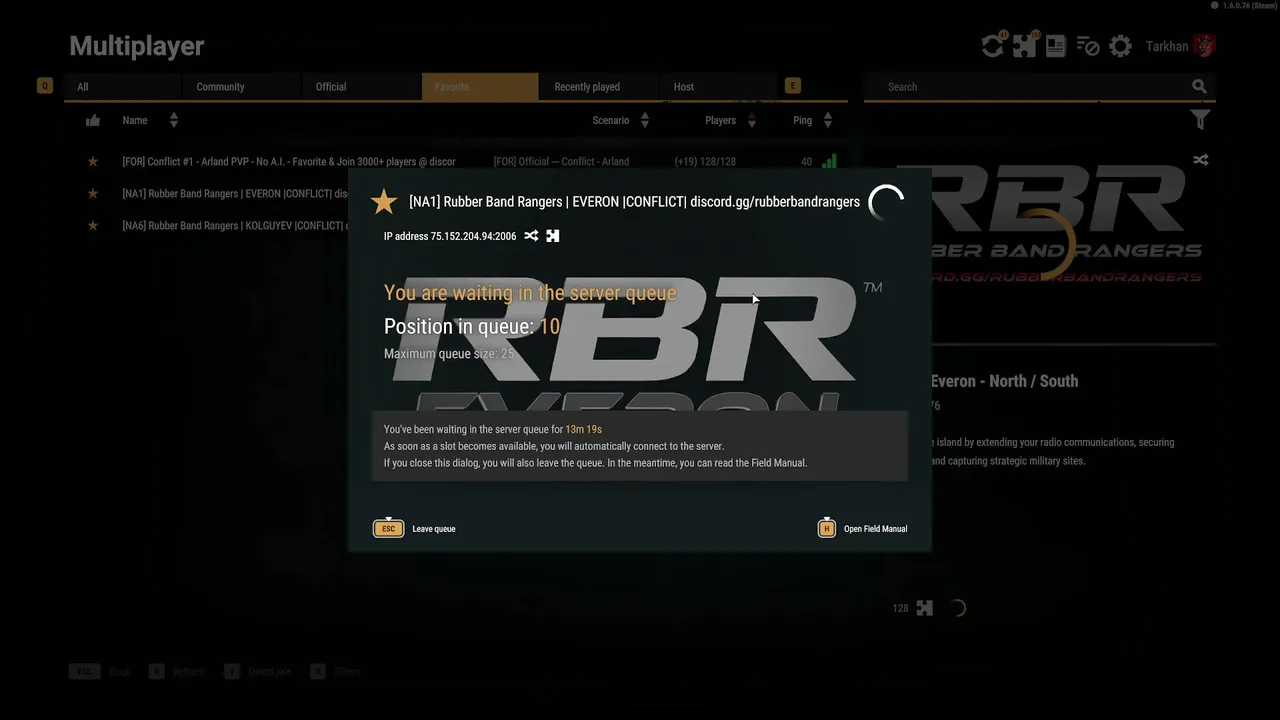Click the crossplay shuffle icon in server details panel
Viewport: 1280px width, 720px height.
pos(1201,160)
